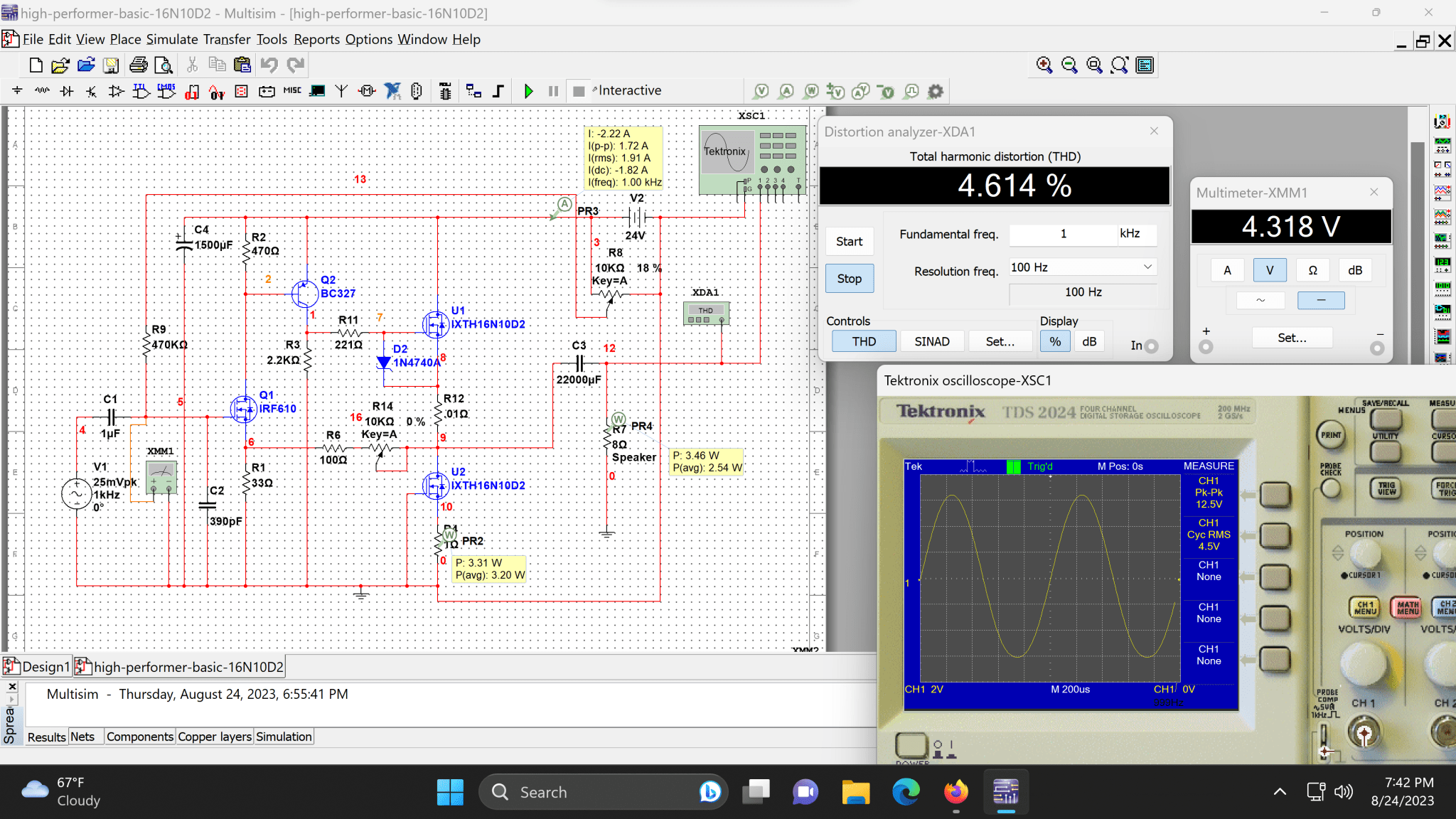Set multimeter to Ohmmeter (Ω) mode
The image size is (1456, 819).
1312,270
